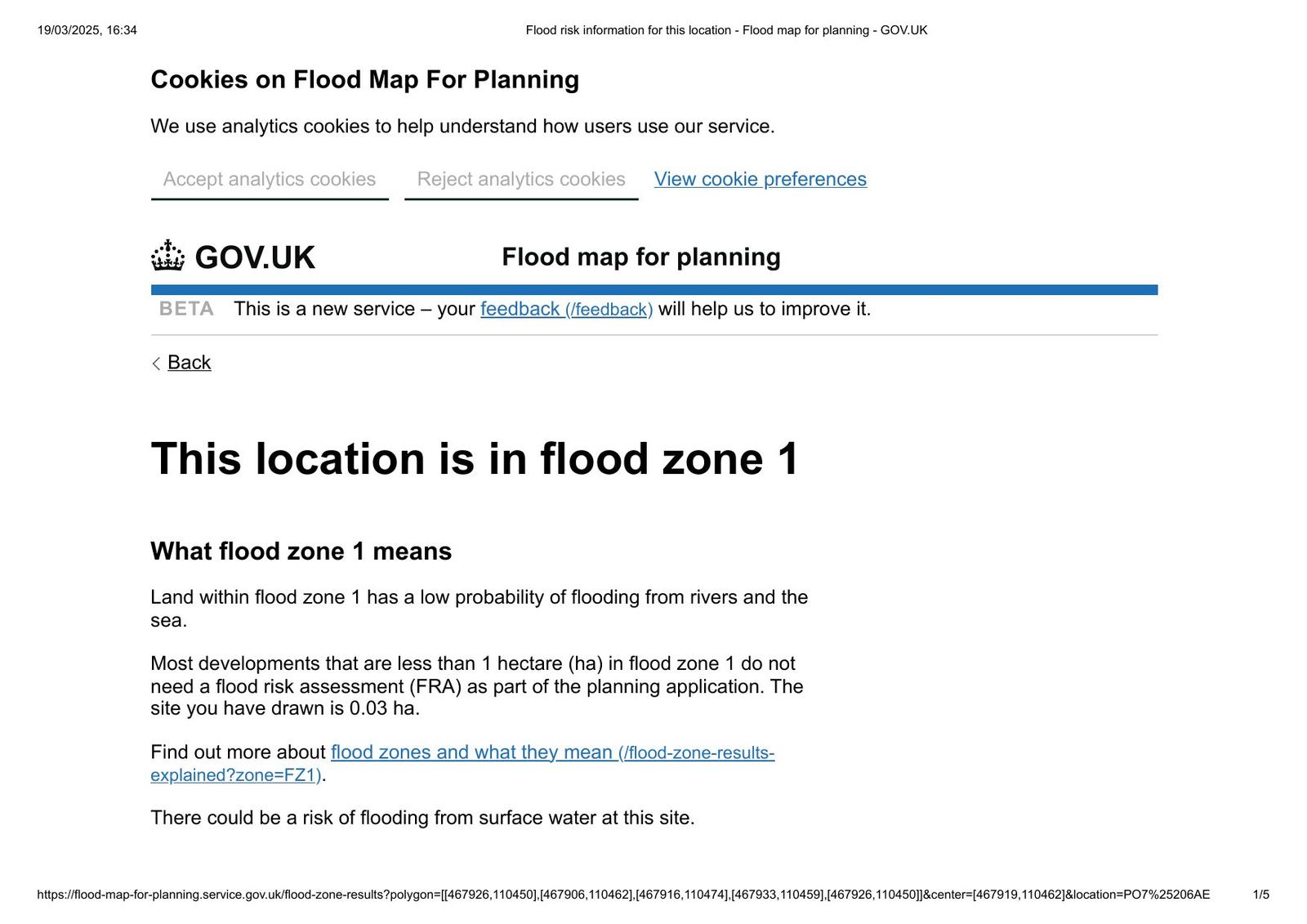This screenshot has height=924, width=1307.
Task: Click the GOV.UK logo text
Action: tap(254, 258)
